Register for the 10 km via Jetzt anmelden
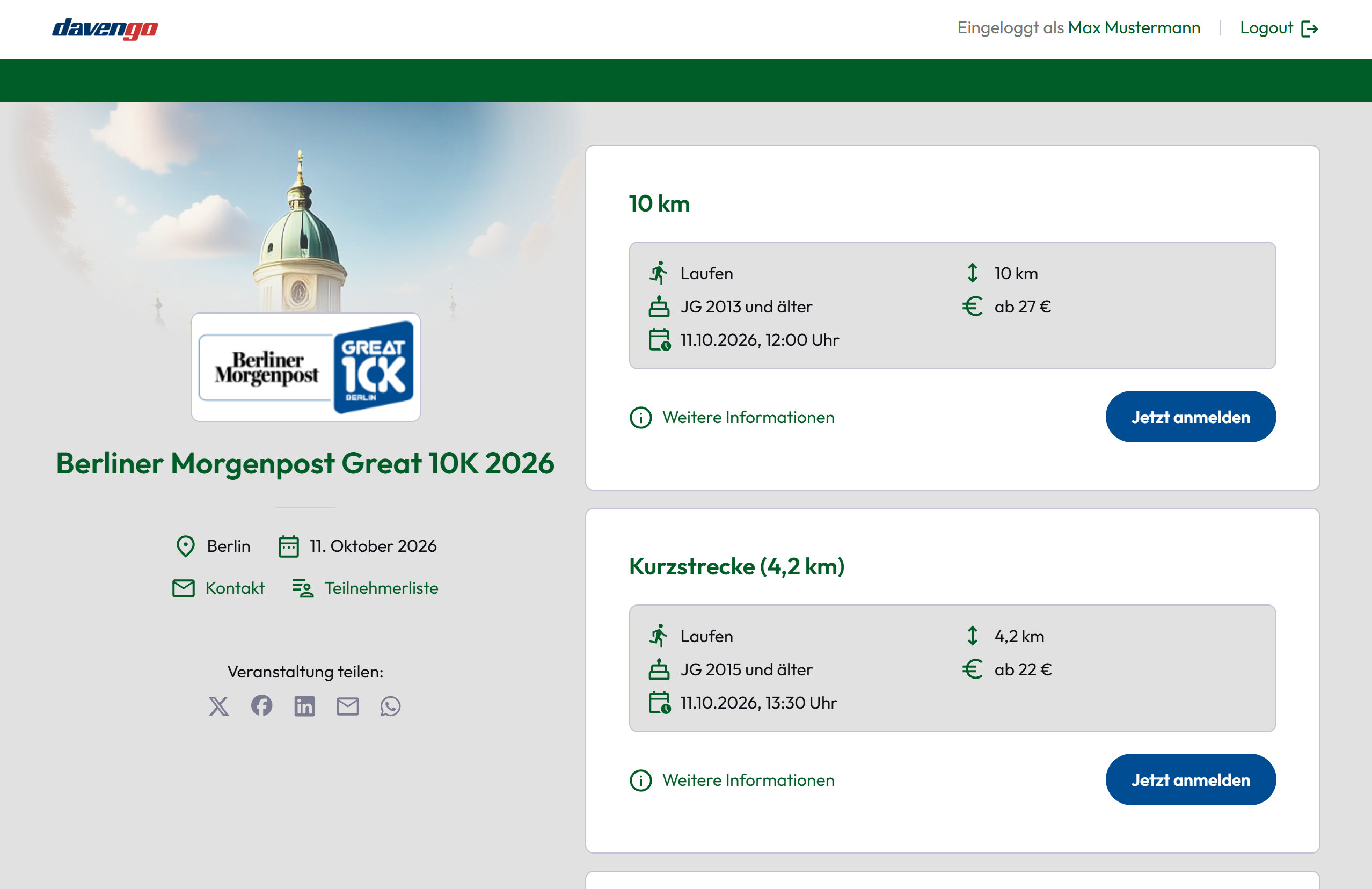This screenshot has width=1372, height=889. point(1190,416)
